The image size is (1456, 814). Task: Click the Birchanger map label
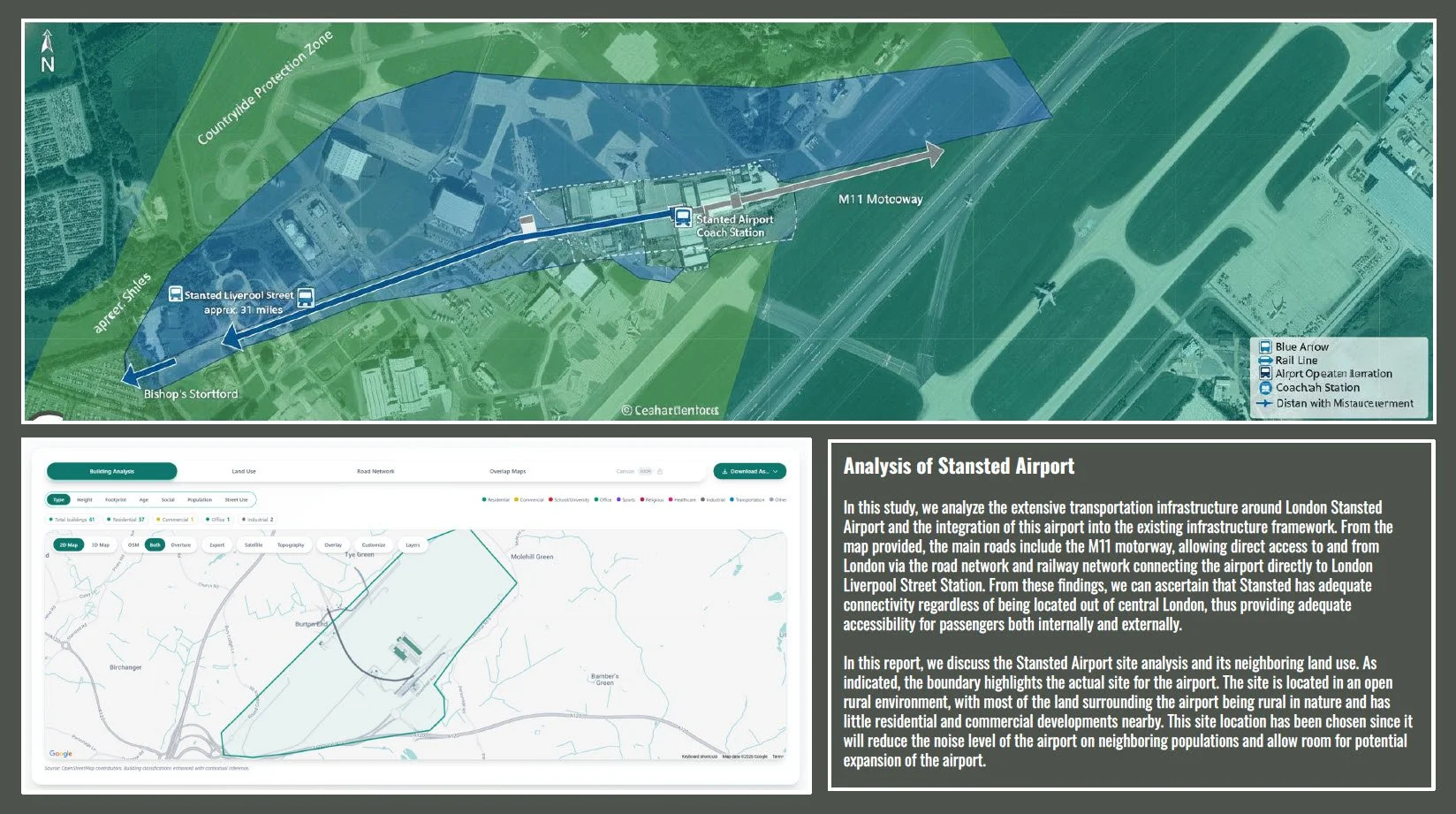coord(125,667)
